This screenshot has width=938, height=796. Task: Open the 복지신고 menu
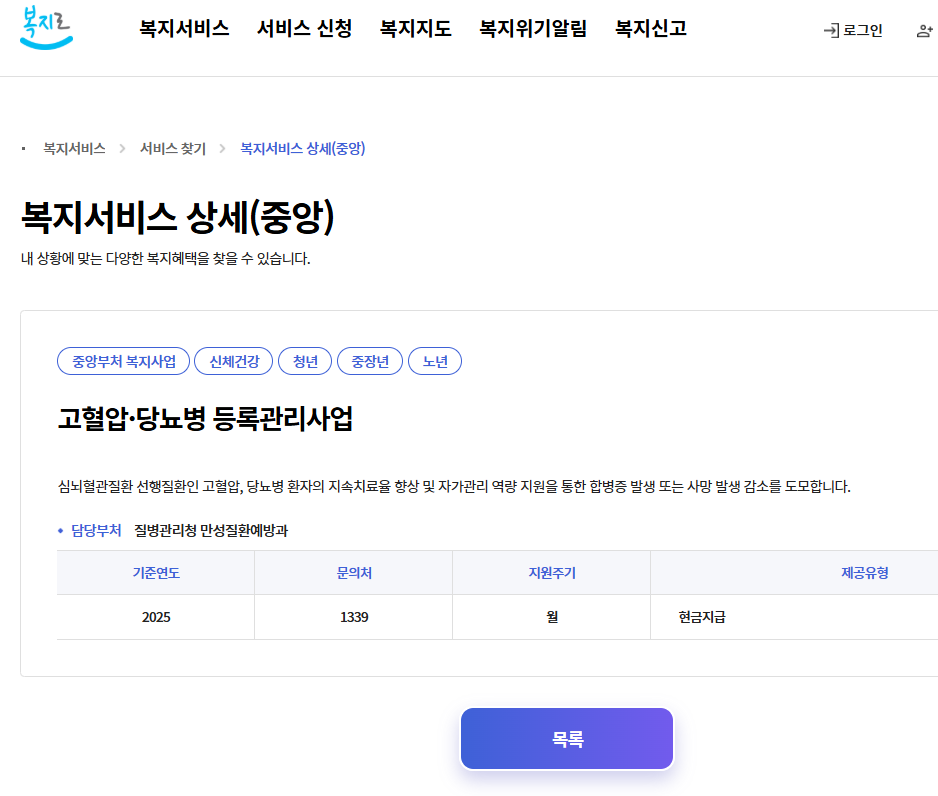651,28
